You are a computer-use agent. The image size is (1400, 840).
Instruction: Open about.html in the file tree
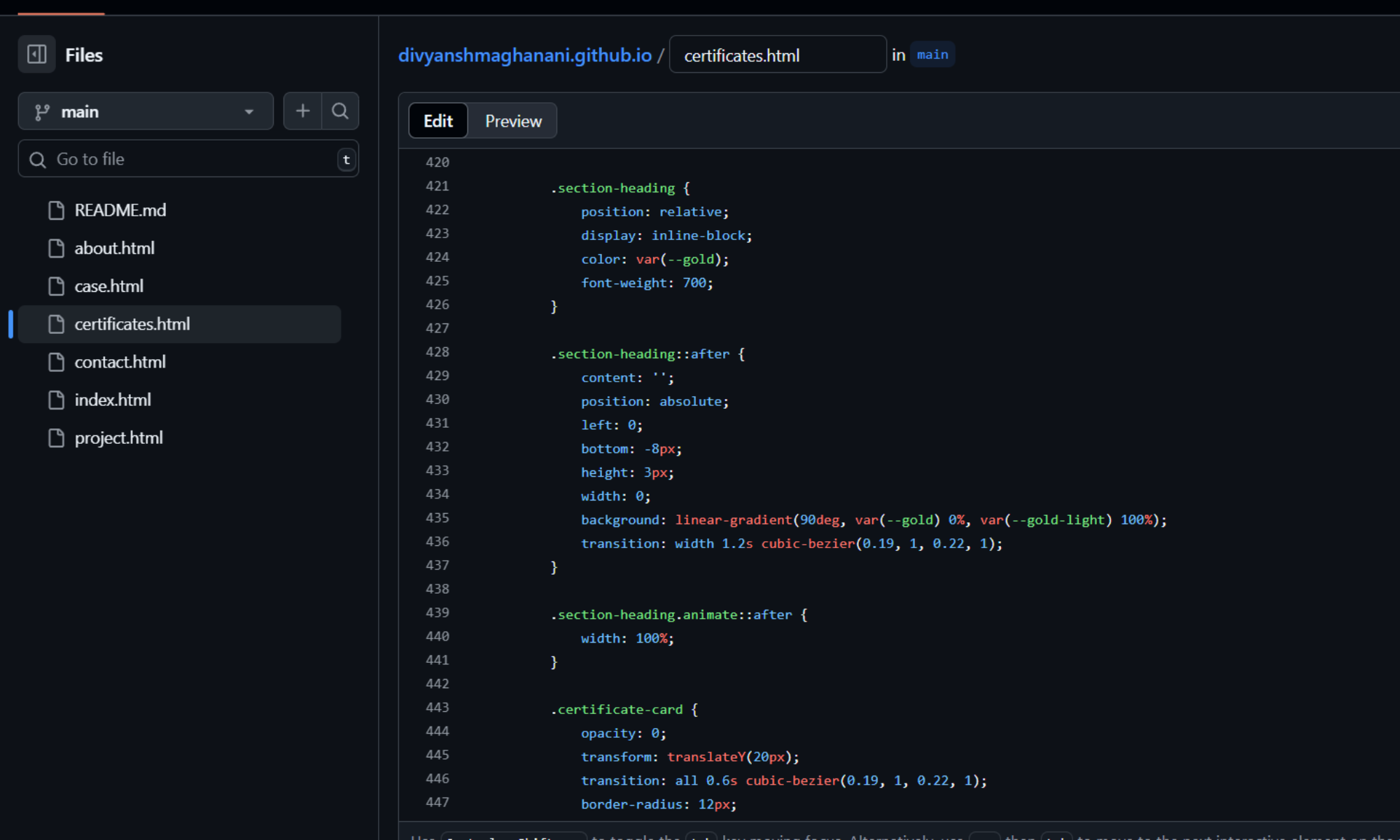point(115,248)
